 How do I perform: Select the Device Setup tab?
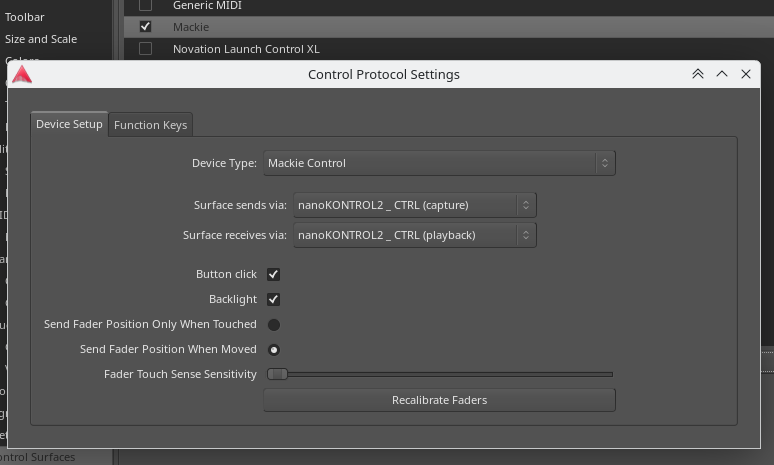tap(69, 124)
